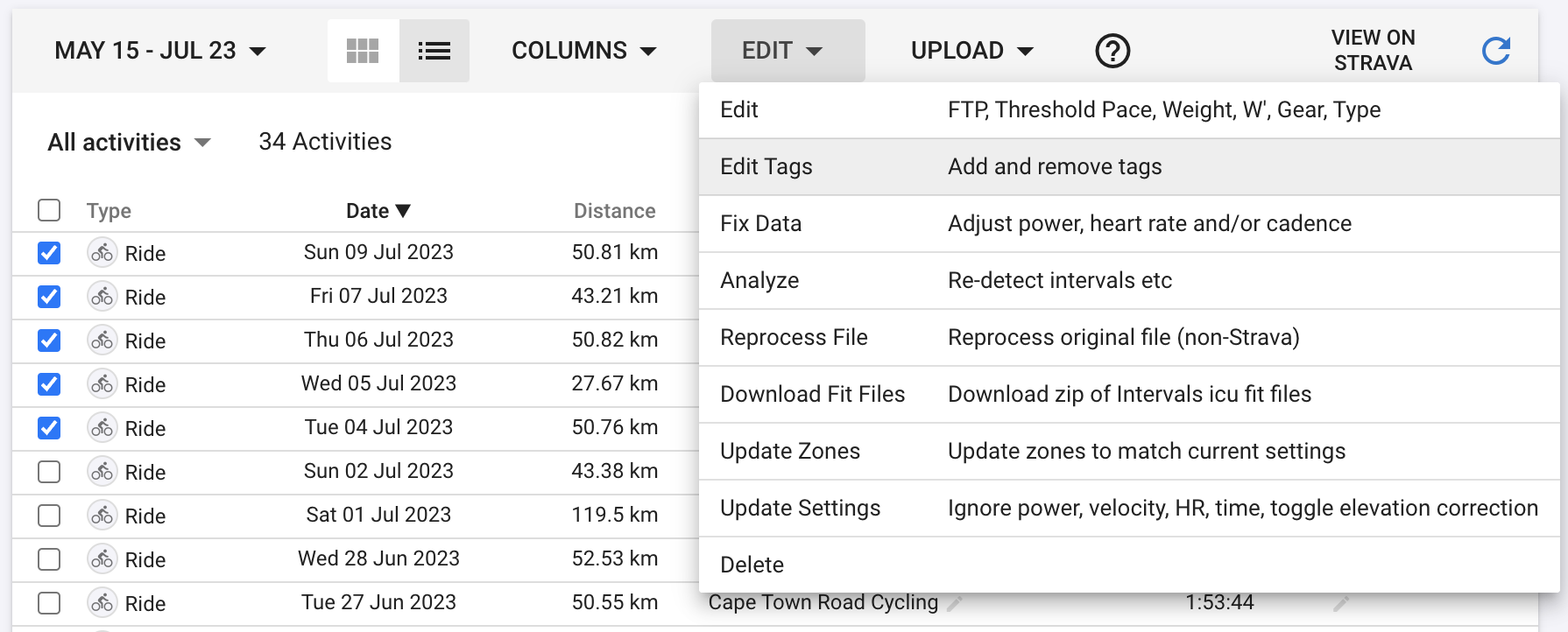Viewport: 1568px width, 632px height.
Task: Click the Cape Town Road Cycling activity name
Action: point(823,602)
